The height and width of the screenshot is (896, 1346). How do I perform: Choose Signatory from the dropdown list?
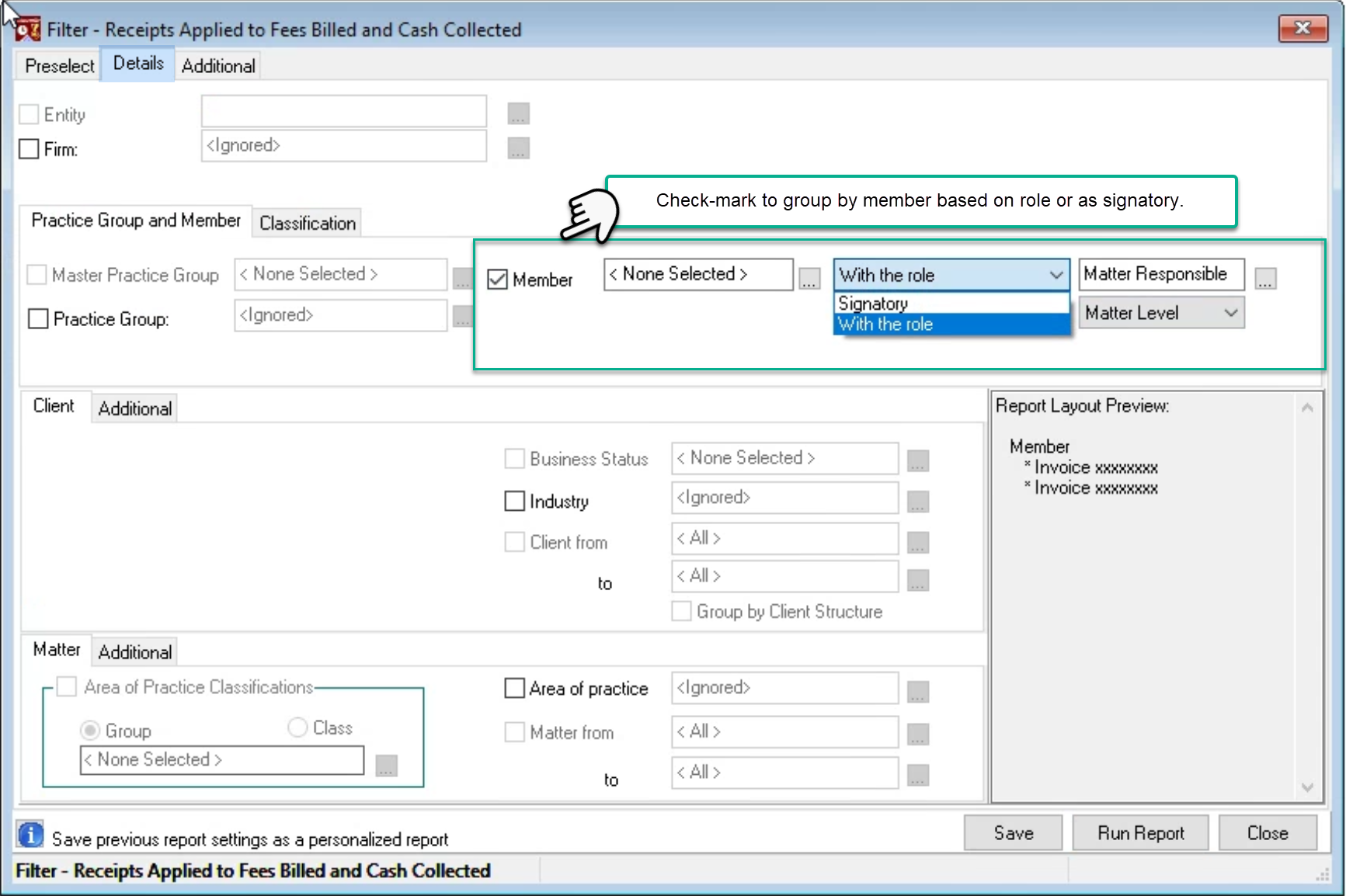click(952, 304)
